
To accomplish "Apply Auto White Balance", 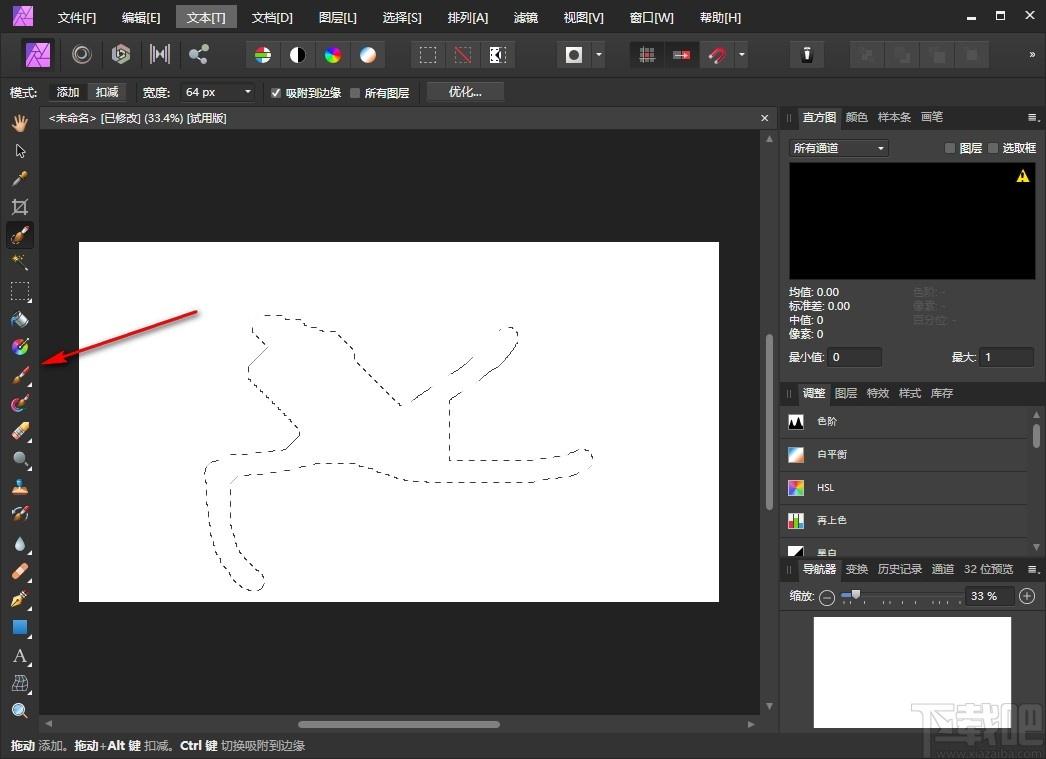I will (x=368, y=55).
